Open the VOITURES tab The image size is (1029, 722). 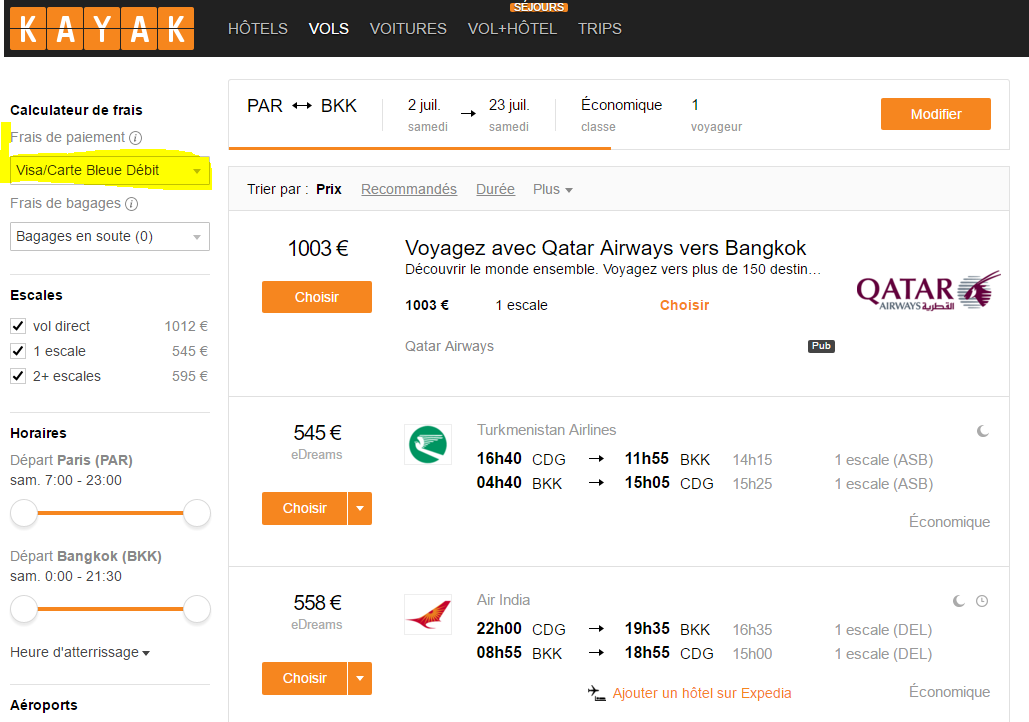(x=408, y=29)
